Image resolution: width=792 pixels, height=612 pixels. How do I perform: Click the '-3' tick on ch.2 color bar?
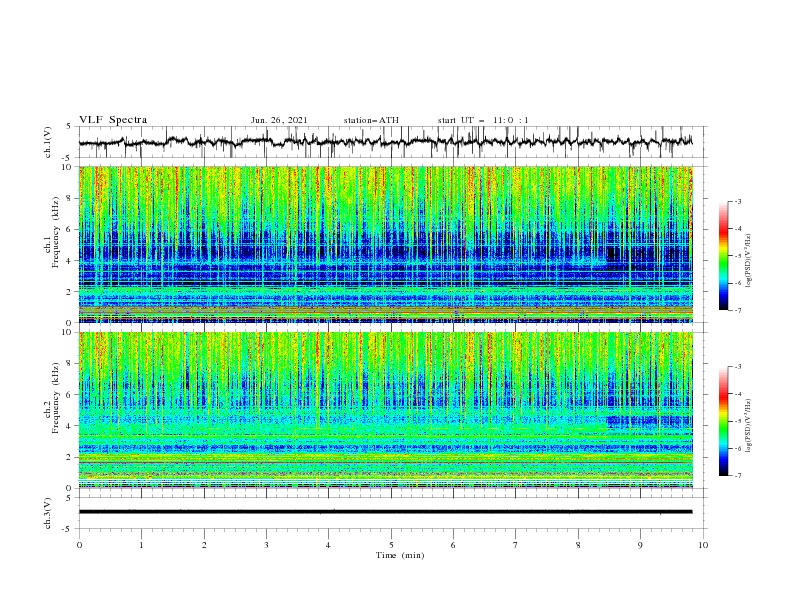pos(738,367)
